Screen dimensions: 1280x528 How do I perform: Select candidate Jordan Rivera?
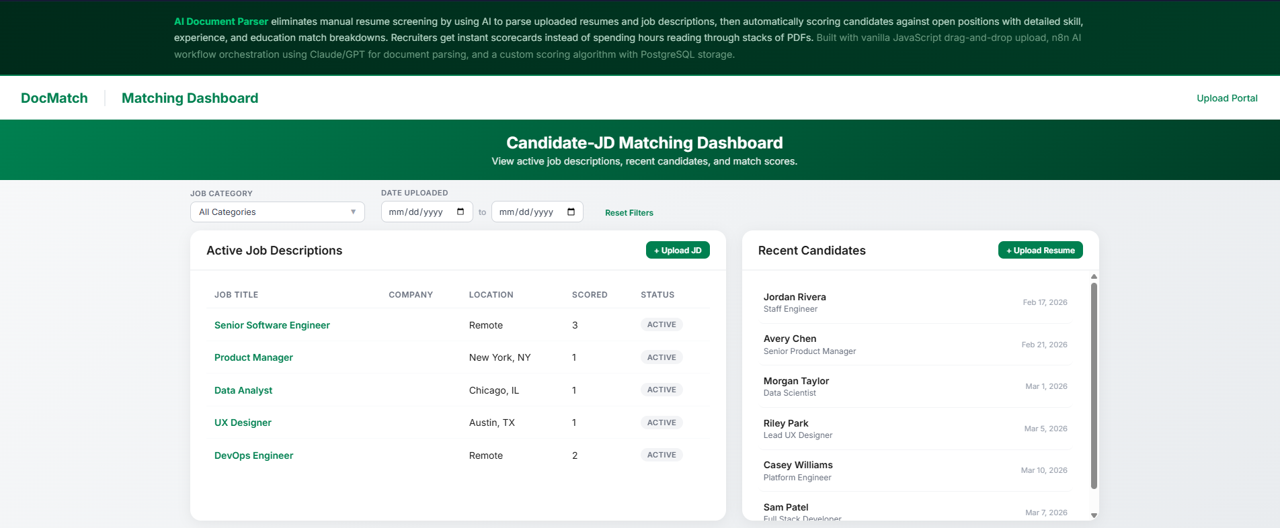[795, 297]
